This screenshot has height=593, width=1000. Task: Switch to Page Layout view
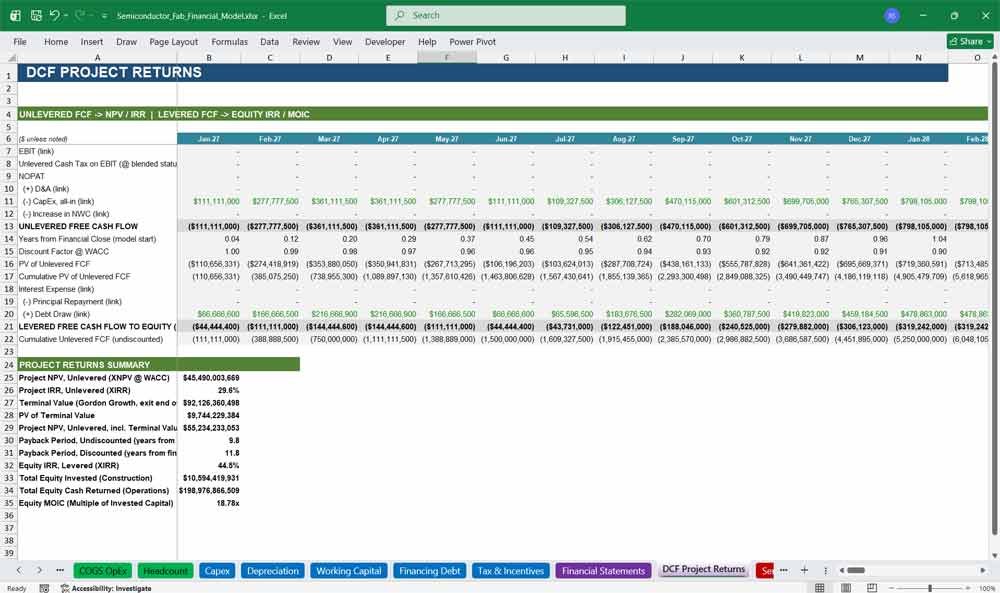click(846, 588)
